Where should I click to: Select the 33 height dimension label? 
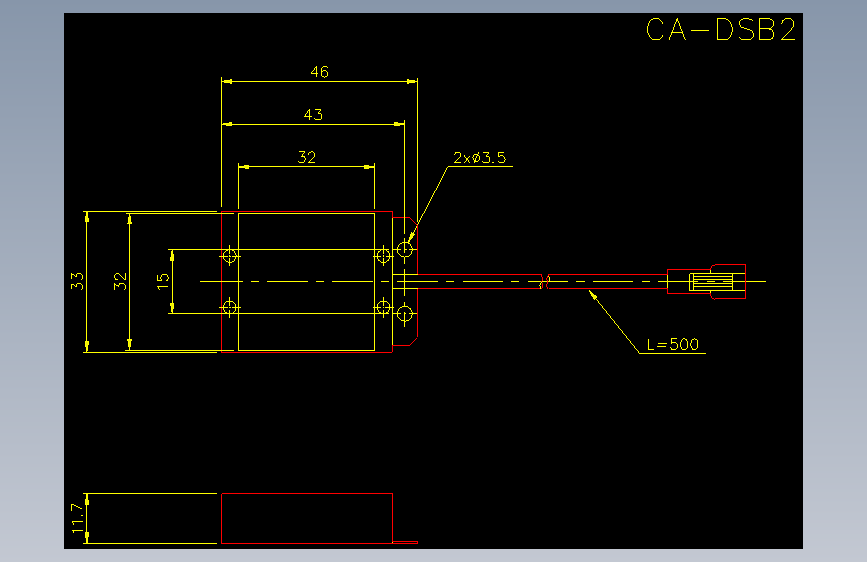point(77,281)
